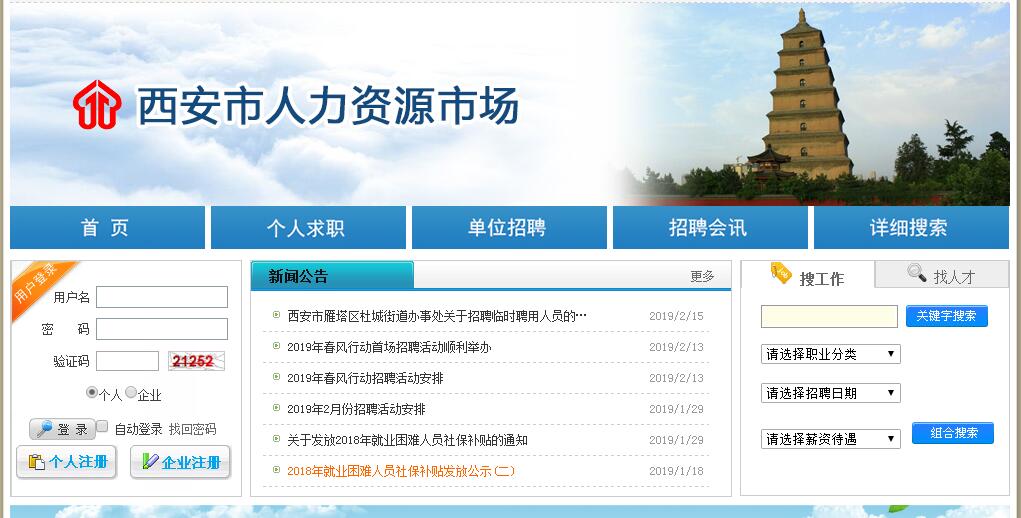Click the clipboard icon on 个人注册 button
The image size is (1021, 518).
37,462
